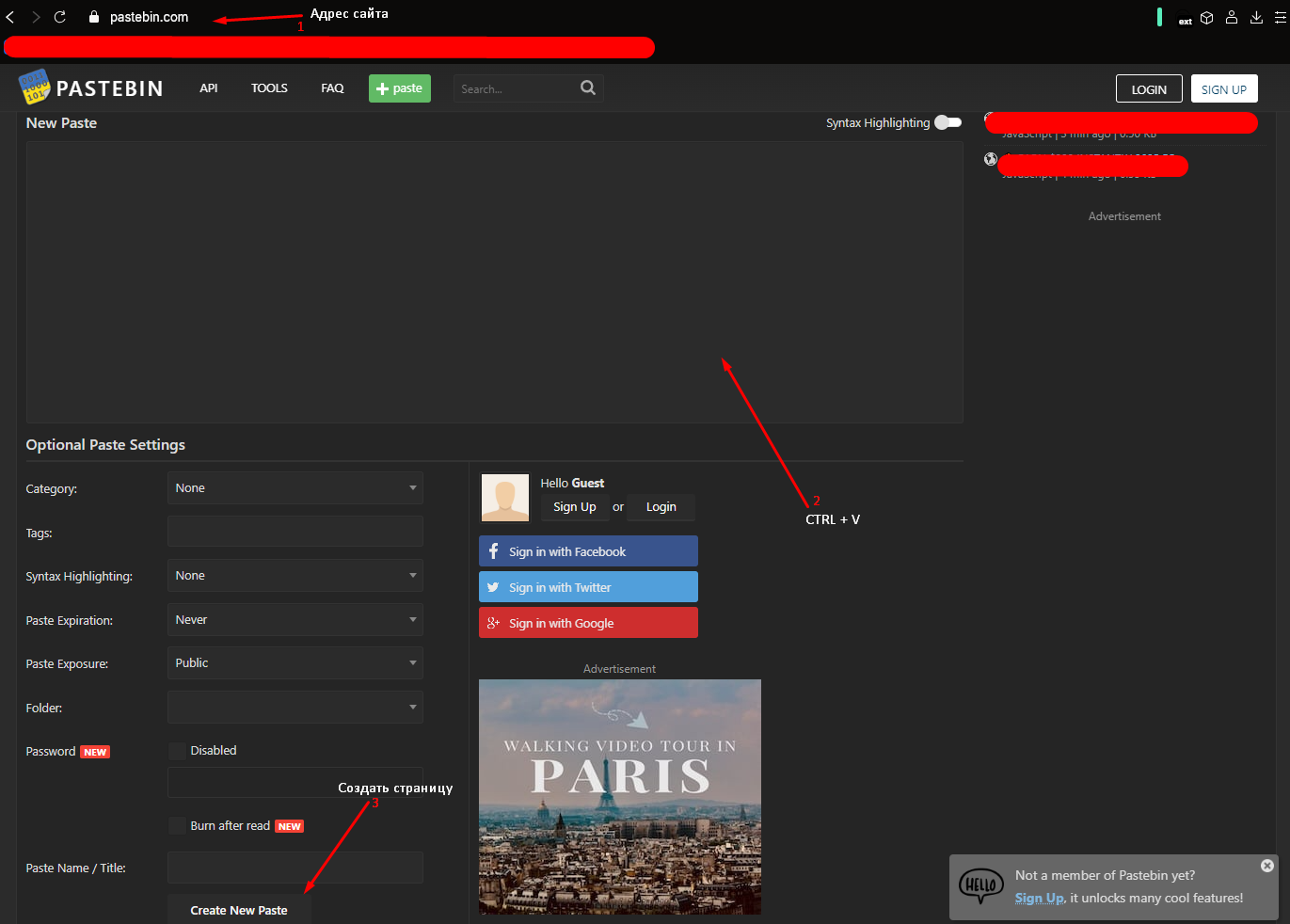Click the pastebin.com address bar text

point(149,17)
